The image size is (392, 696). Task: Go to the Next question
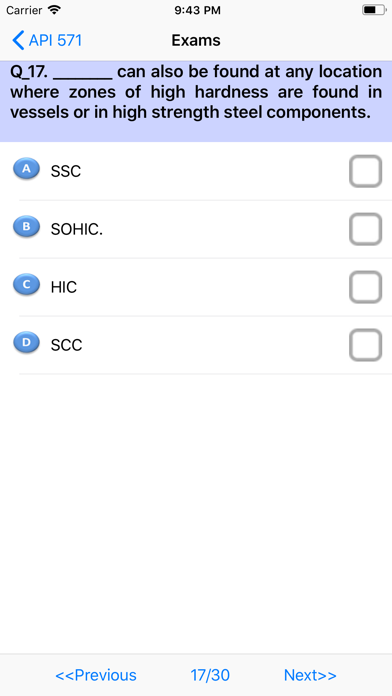(x=310, y=675)
